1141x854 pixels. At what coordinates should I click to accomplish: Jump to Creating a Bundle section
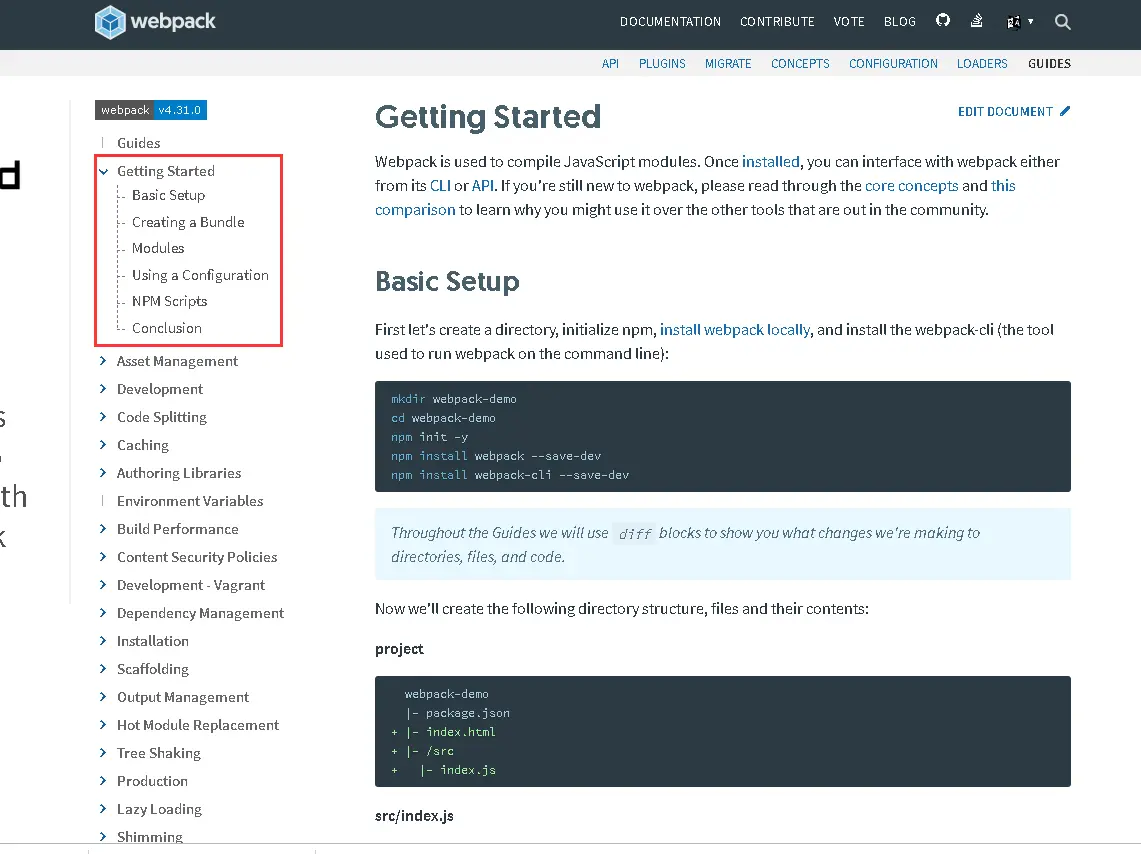188,222
